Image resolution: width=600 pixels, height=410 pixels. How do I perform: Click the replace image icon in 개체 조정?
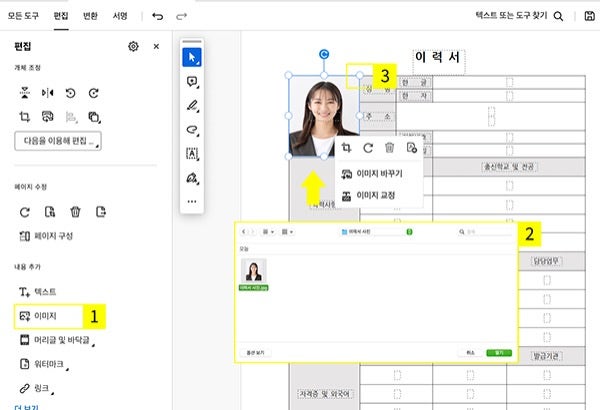pyautogui.click(x=47, y=116)
